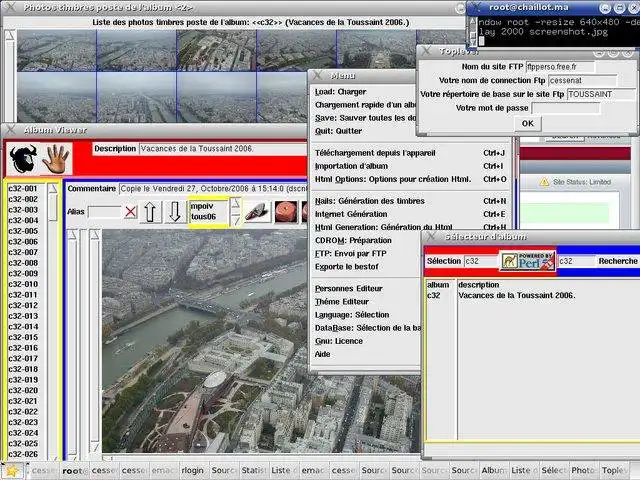Viewport: 640px width, 480px height.
Task: Click the up arrow icon button
Action: [150, 212]
